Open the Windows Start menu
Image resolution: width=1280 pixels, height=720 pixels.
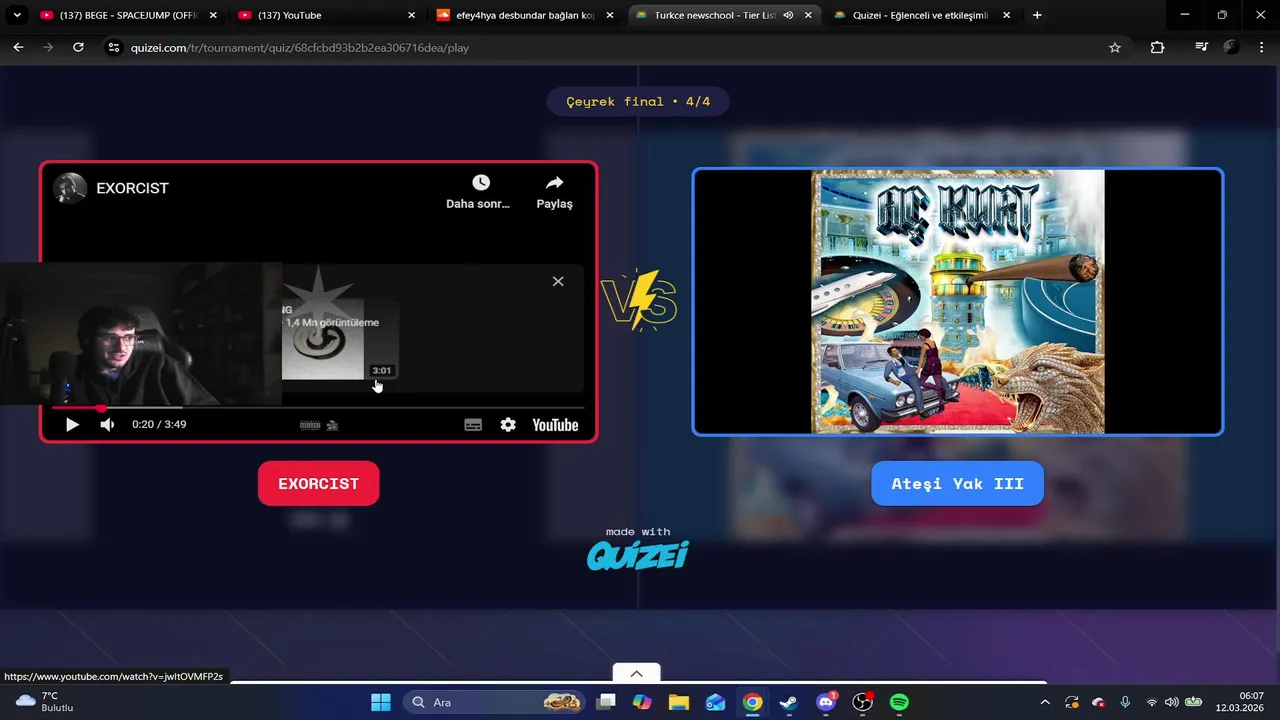pyautogui.click(x=381, y=702)
